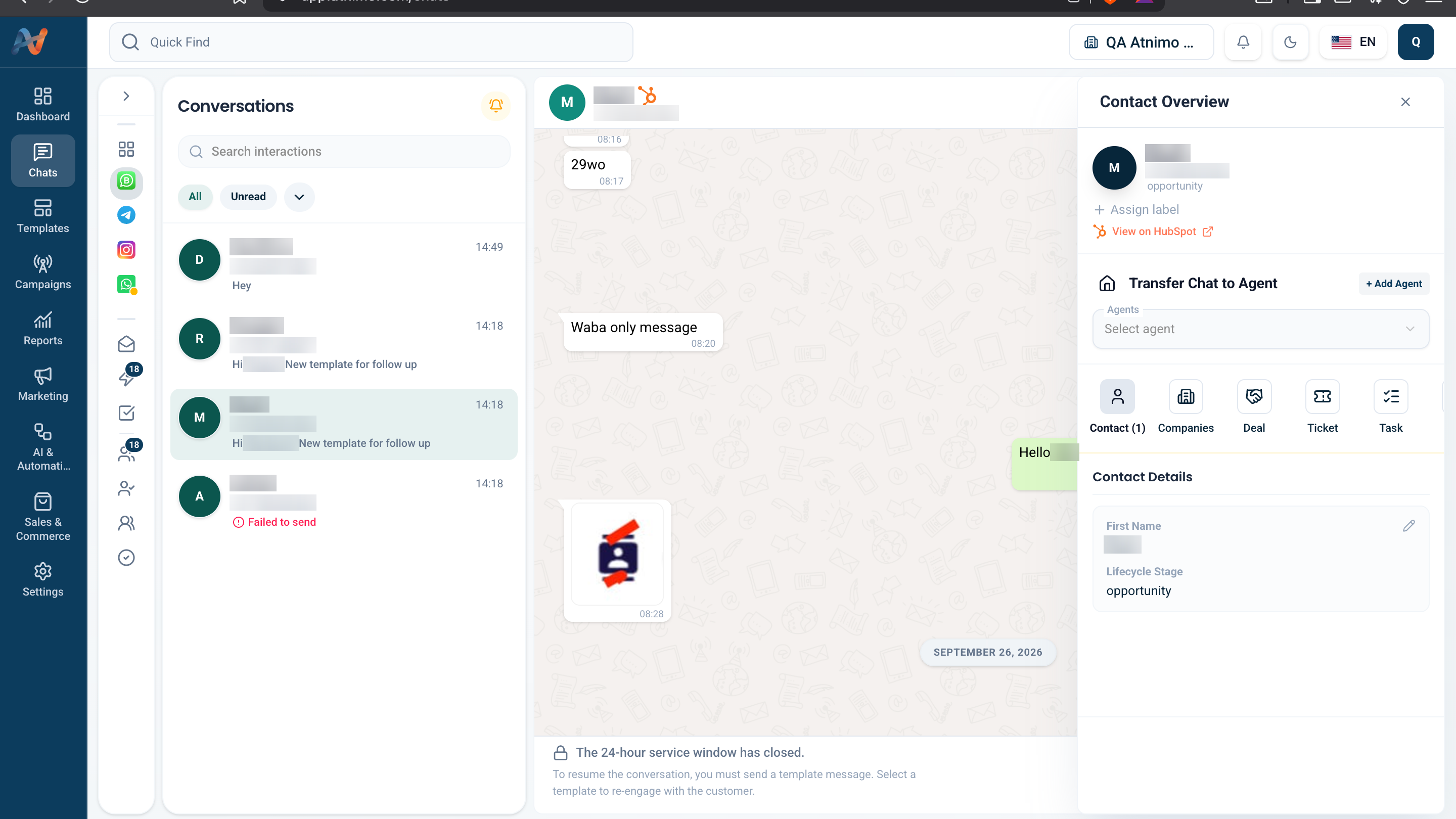
Task: Select the Instagram channel icon
Action: tap(126, 249)
